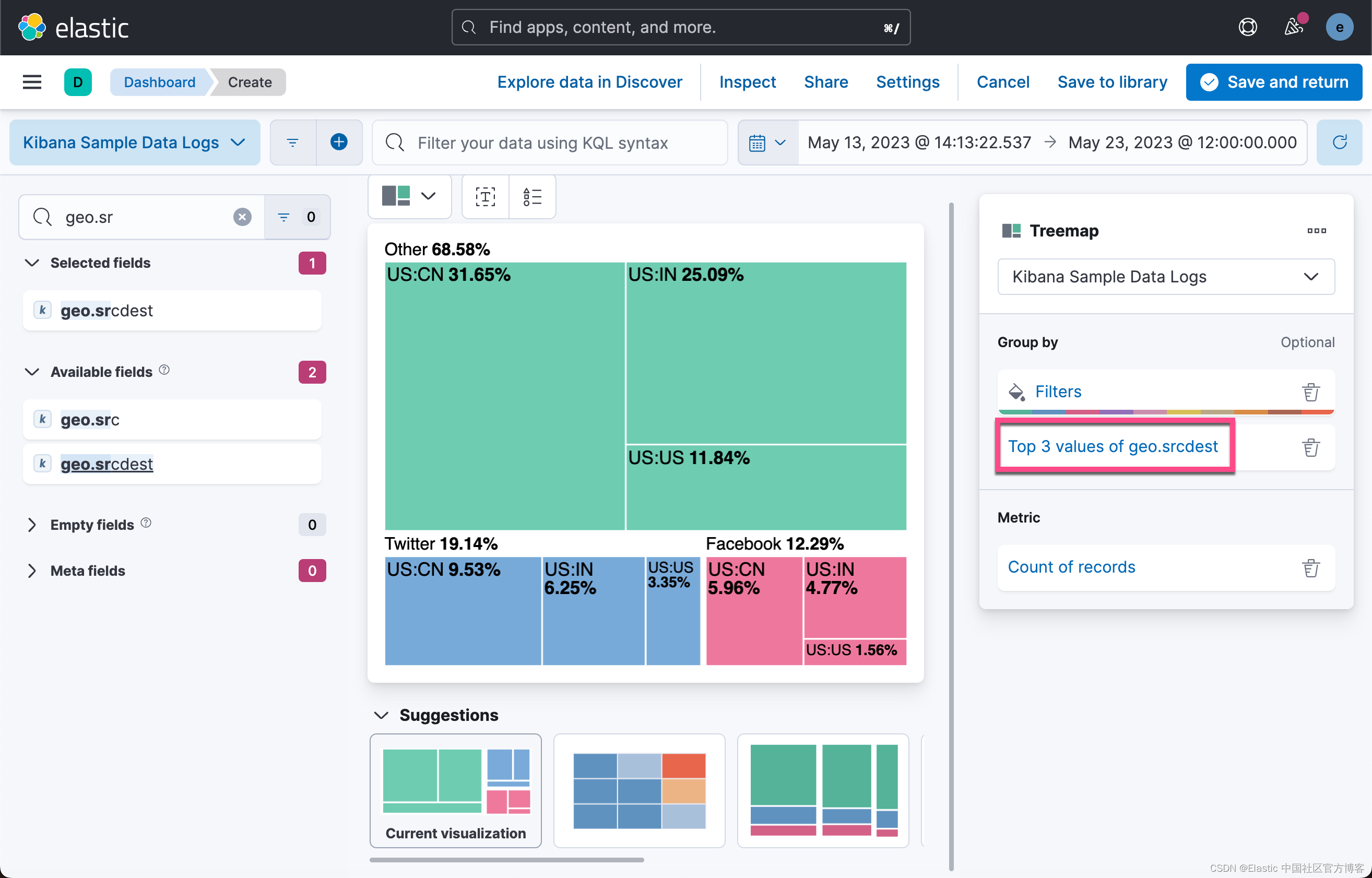
Task: Edit the Filters group-by dimension
Action: 1058,391
